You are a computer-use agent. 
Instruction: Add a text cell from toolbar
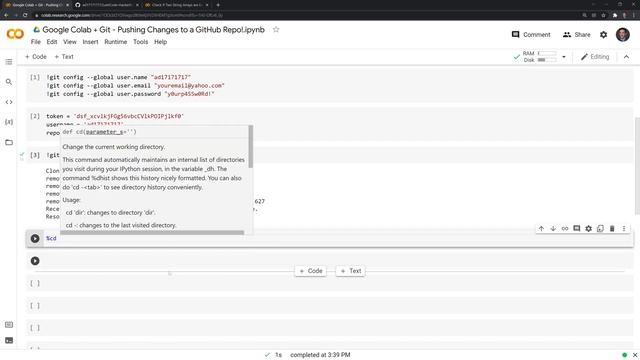64,57
